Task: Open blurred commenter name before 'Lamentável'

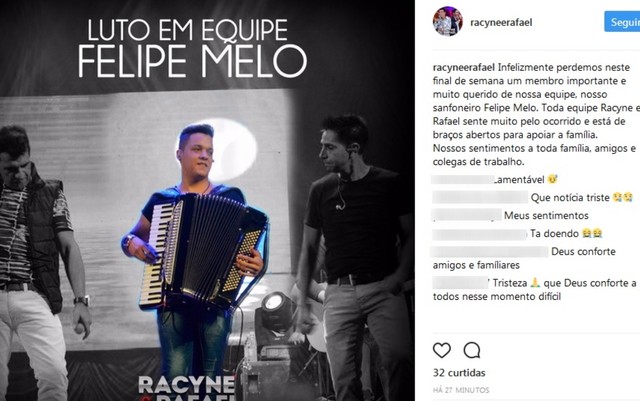Action: pyautogui.click(x=463, y=179)
